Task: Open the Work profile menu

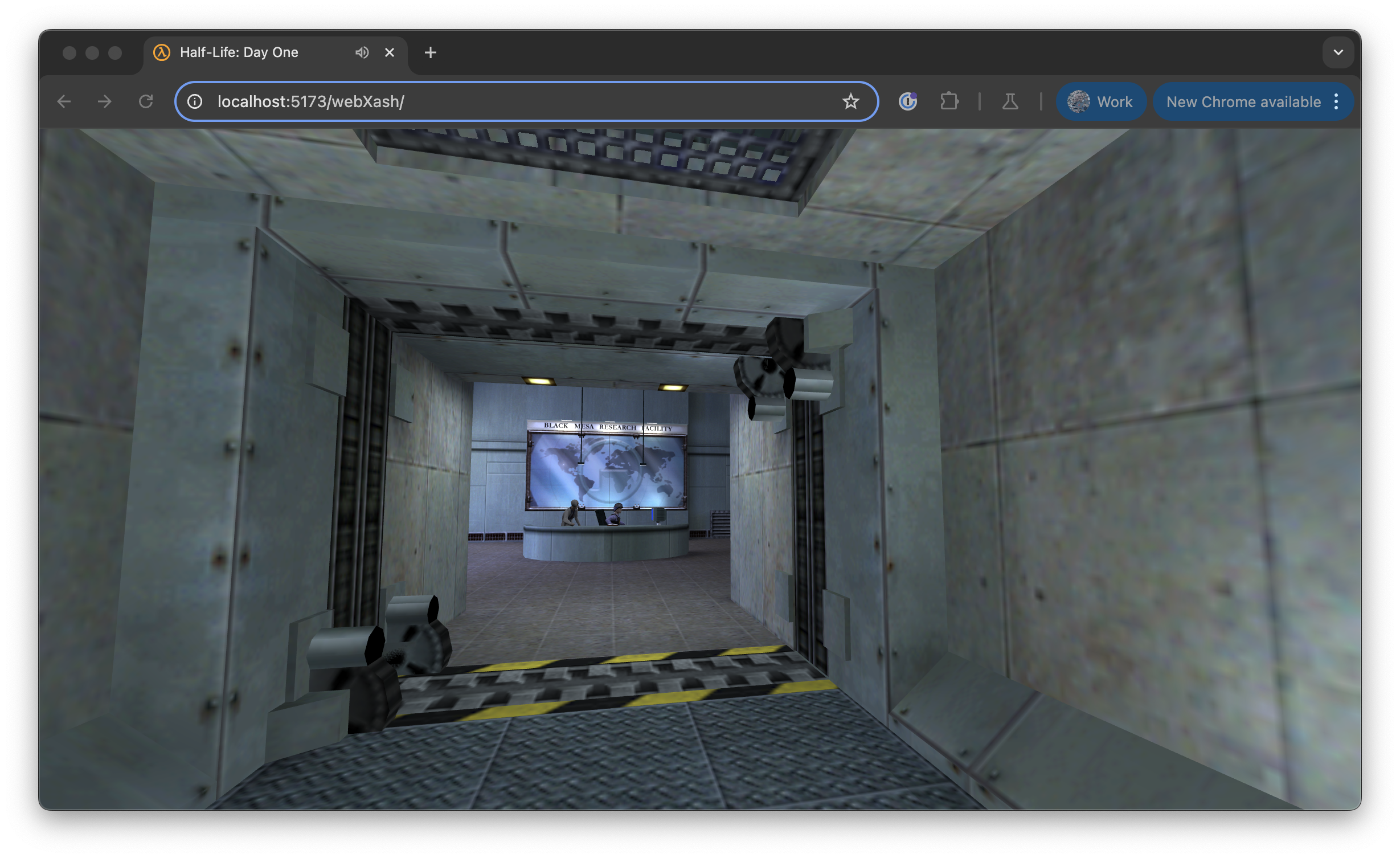Action: (x=1100, y=102)
